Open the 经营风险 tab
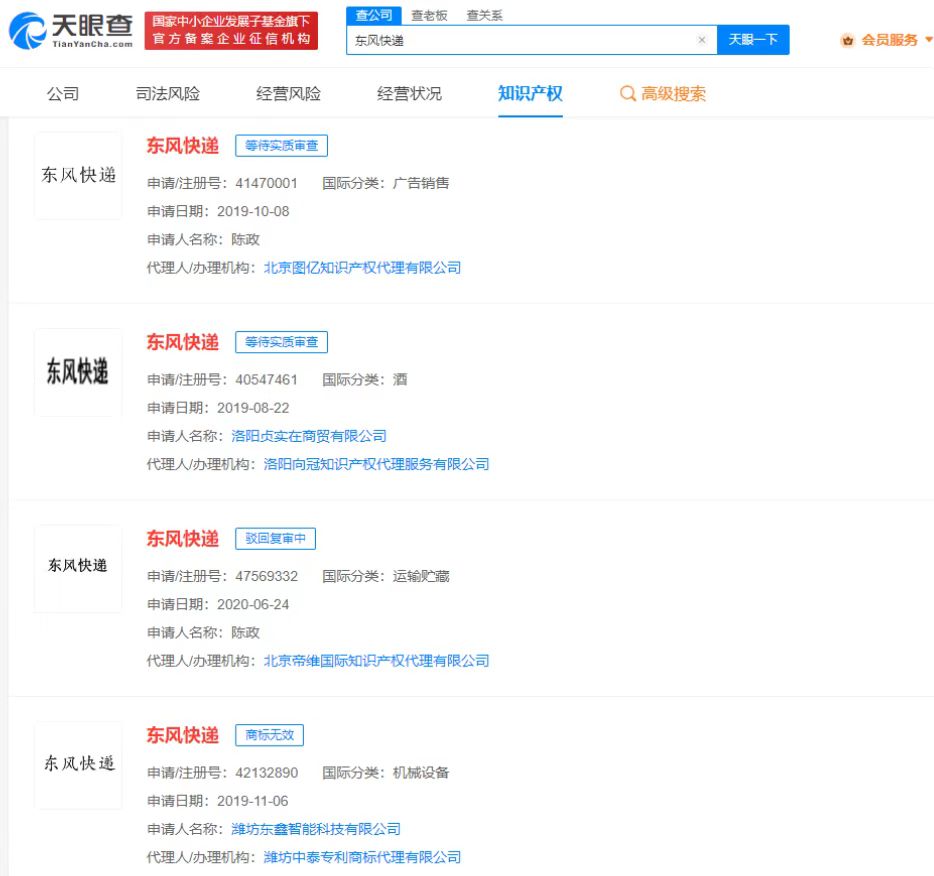The height and width of the screenshot is (876, 934). pyautogui.click(x=288, y=93)
